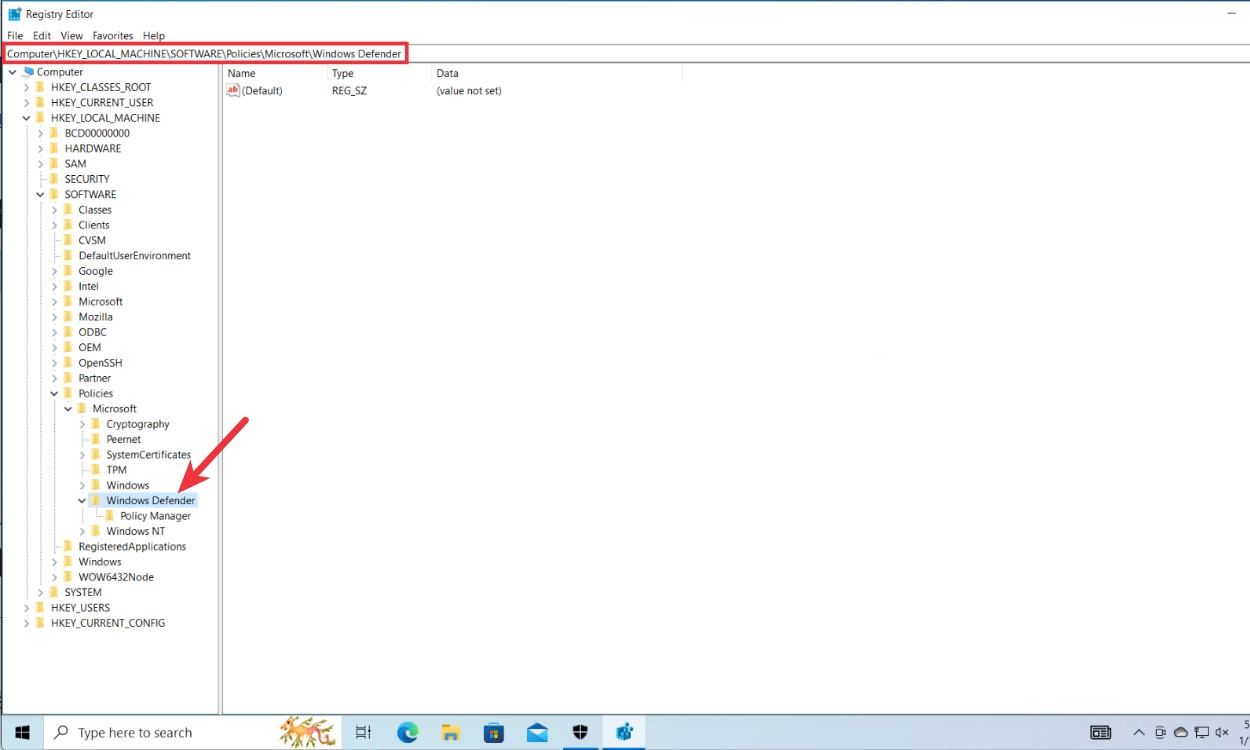
Task: Launch Microsoft Edge from the taskbar
Action: (x=406, y=732)
